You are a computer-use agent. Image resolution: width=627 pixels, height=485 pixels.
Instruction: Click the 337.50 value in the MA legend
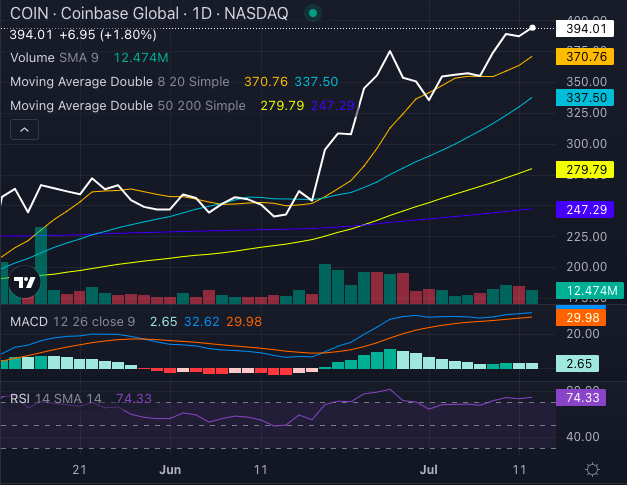(x=316, y=82)
